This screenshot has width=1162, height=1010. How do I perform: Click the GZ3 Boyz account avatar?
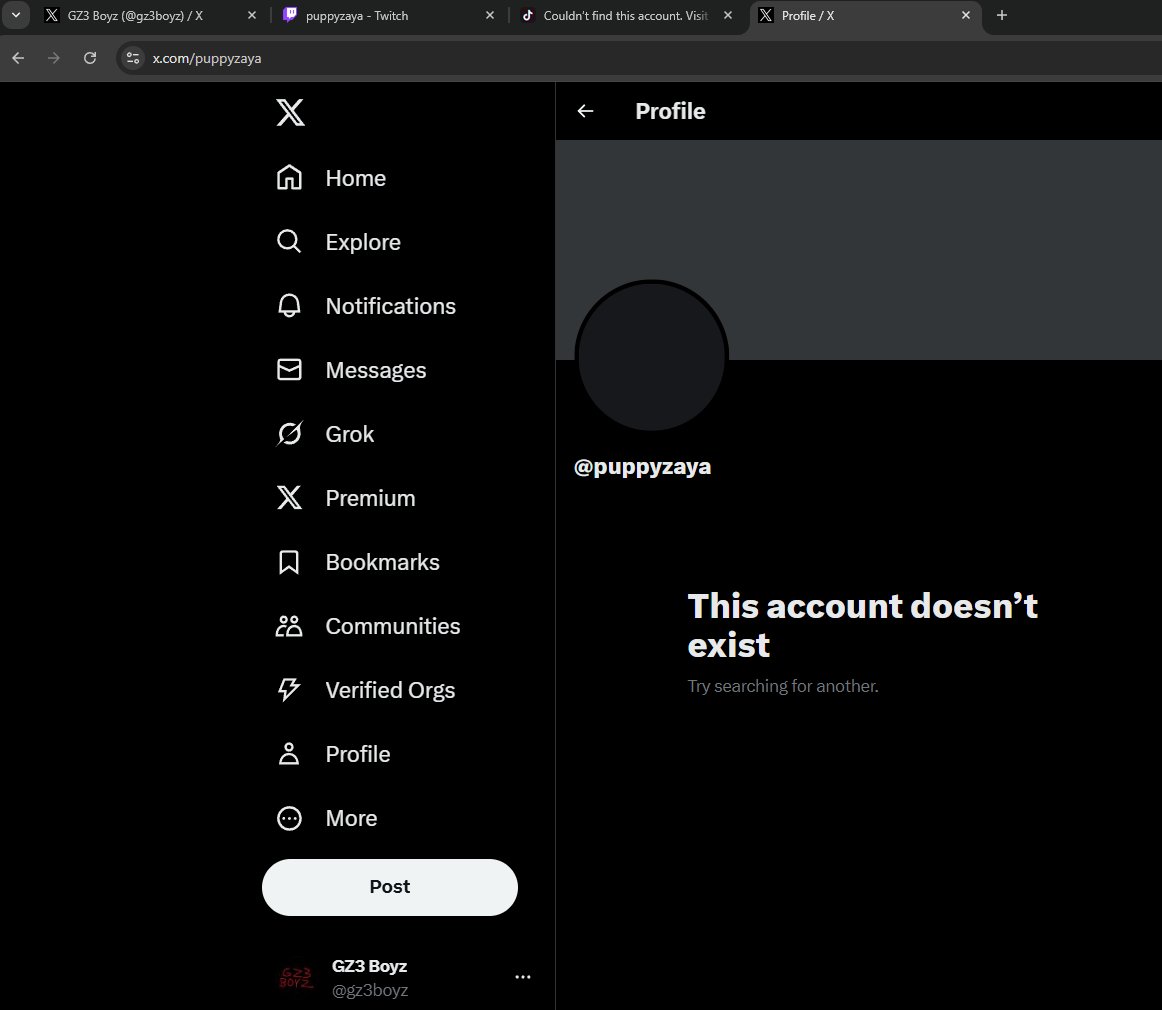[296, 977]
